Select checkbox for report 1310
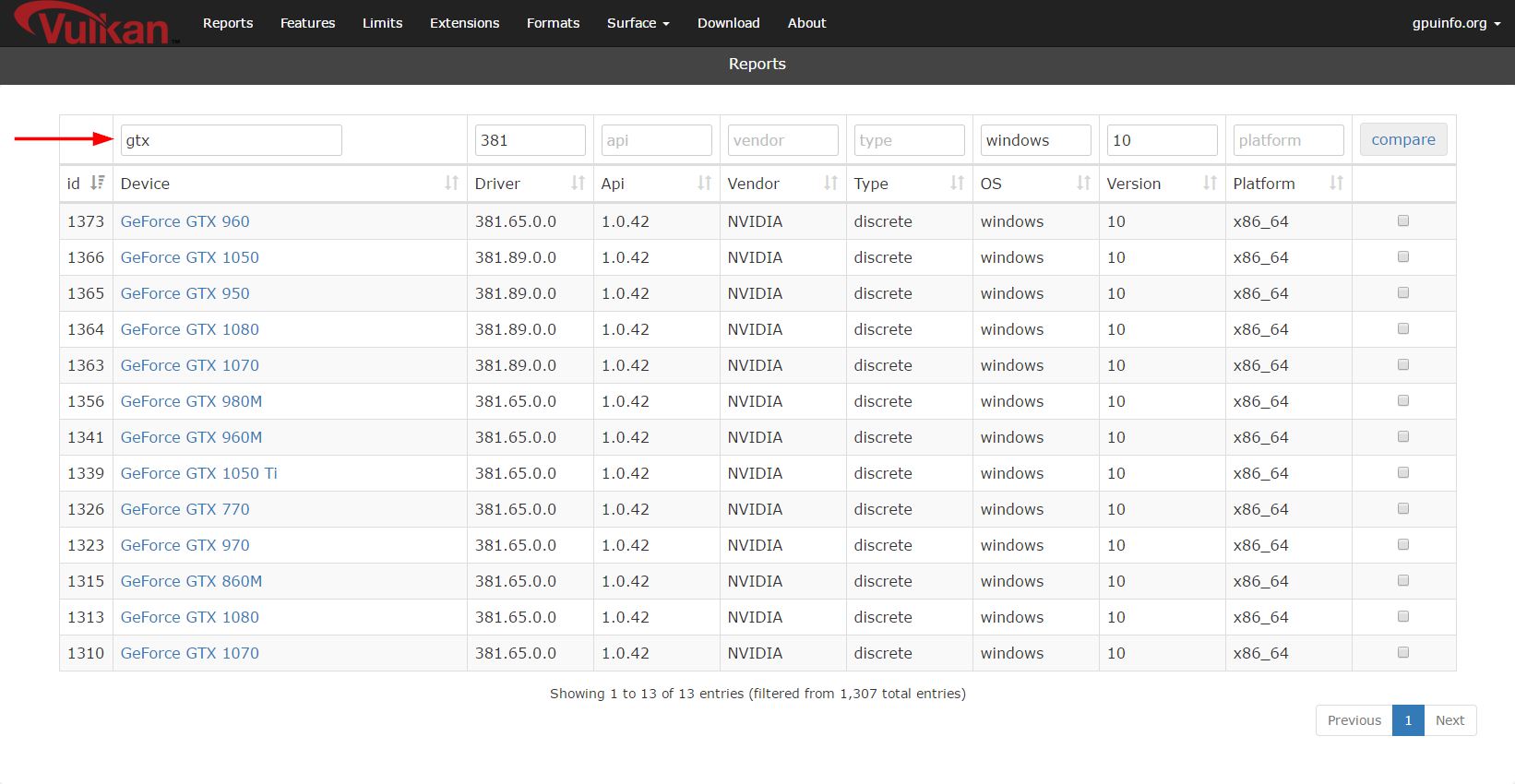The width and height of the screenshot is (1515, 784). [x=1403, y=652]
